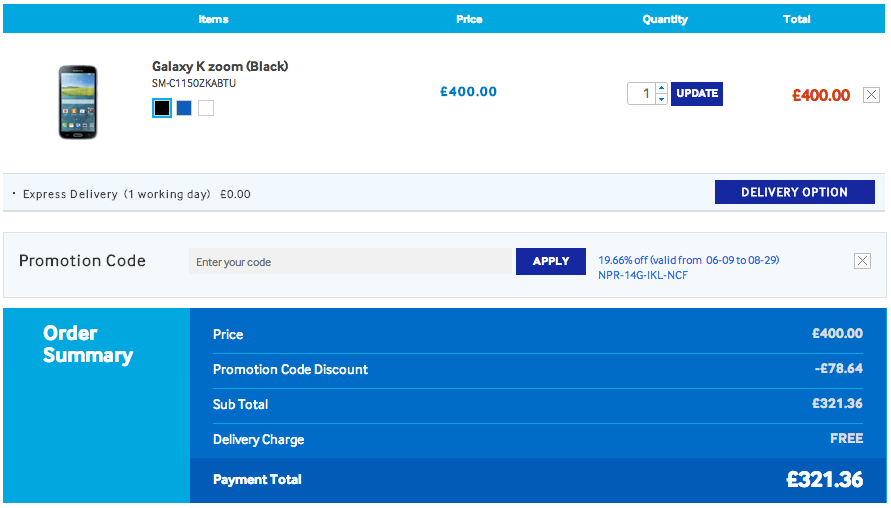Decrease quantity with the down arrow

(x=661, y=99)
